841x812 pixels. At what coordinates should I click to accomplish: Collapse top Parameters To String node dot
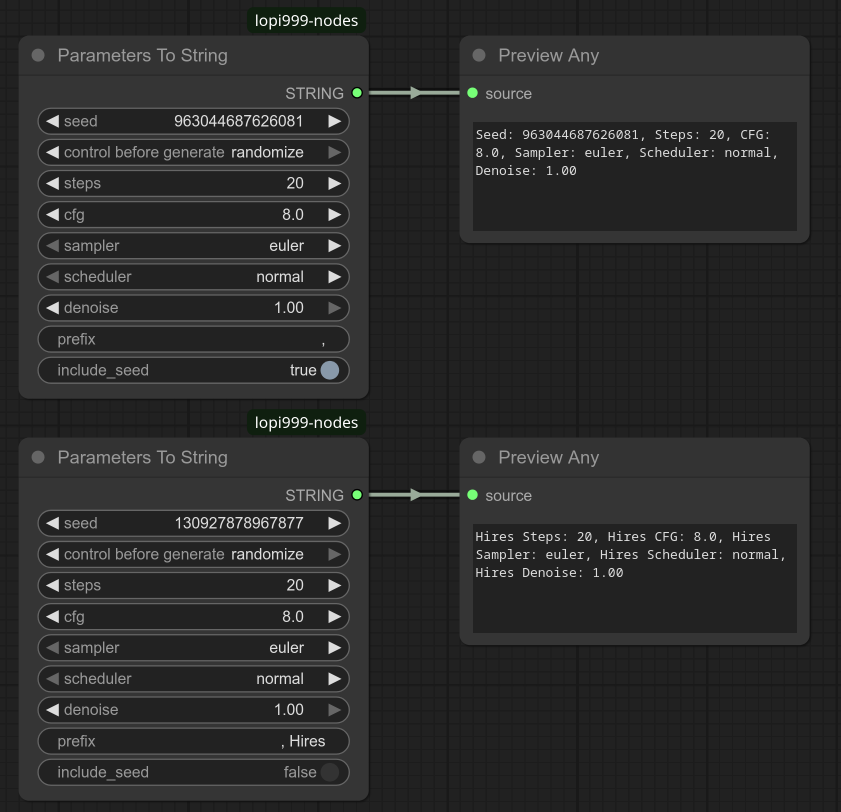38,55
